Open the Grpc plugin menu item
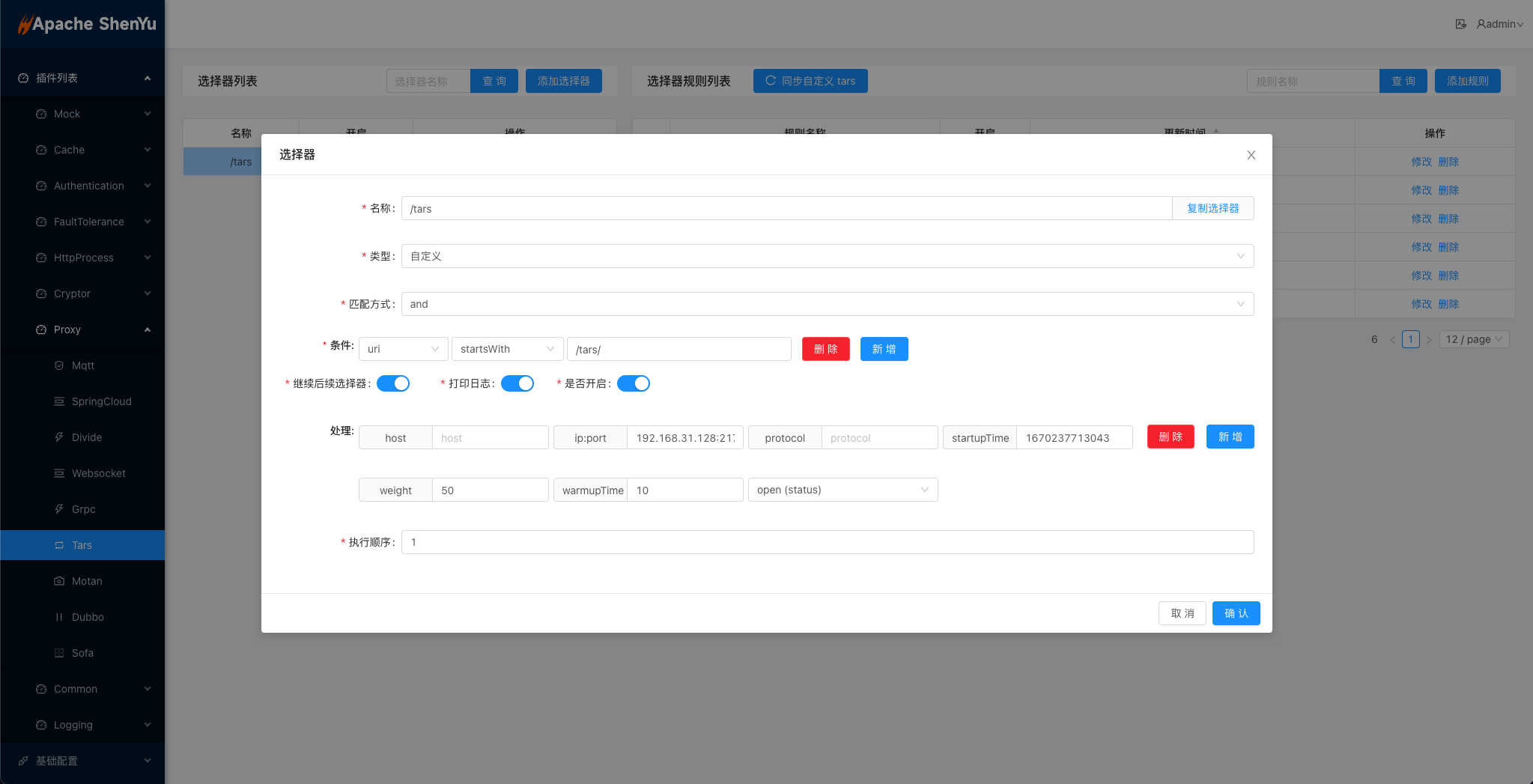This screenshot has height=784, width=1533. click(x=83, y=509)
